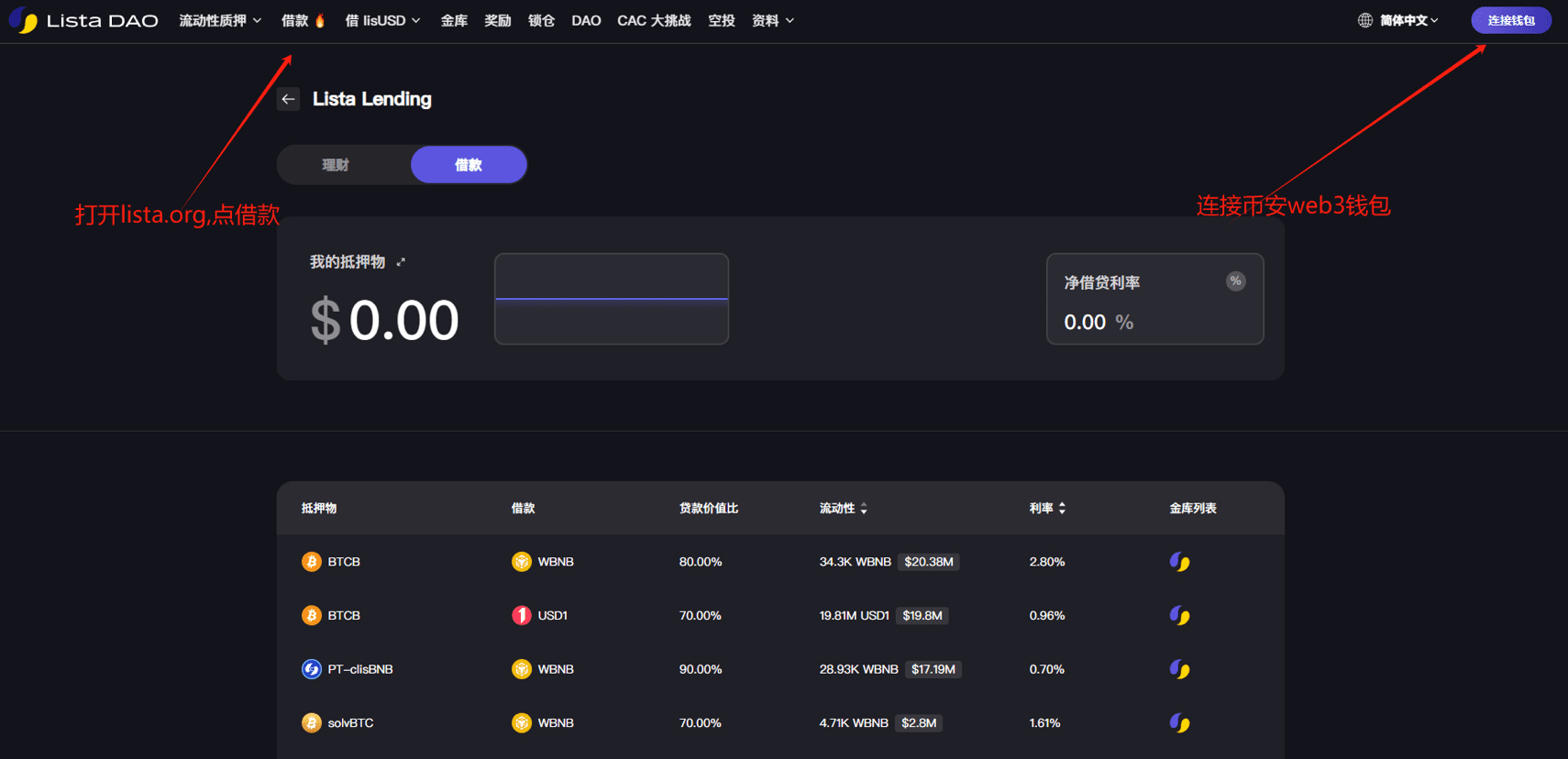Click the globe language icon

coord(1365,20)
